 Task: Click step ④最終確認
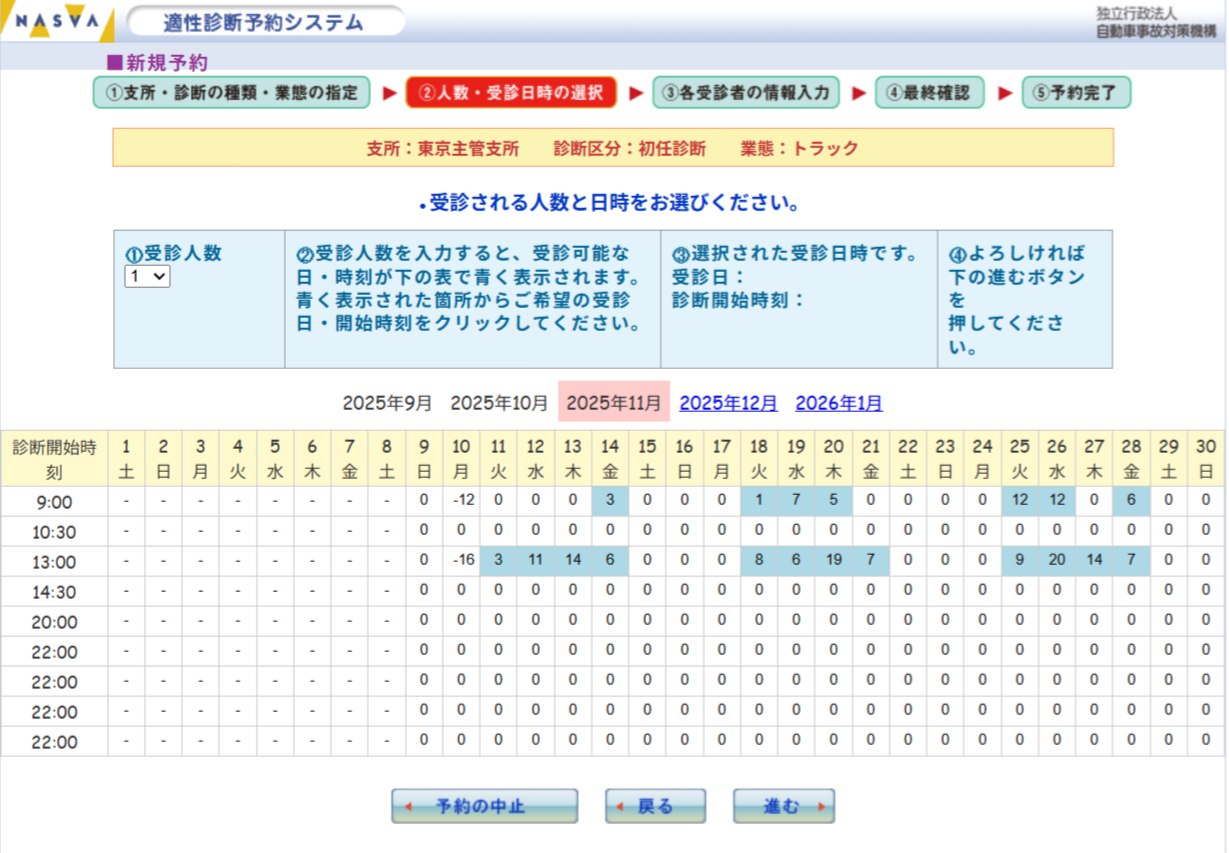tap(929, 93)
